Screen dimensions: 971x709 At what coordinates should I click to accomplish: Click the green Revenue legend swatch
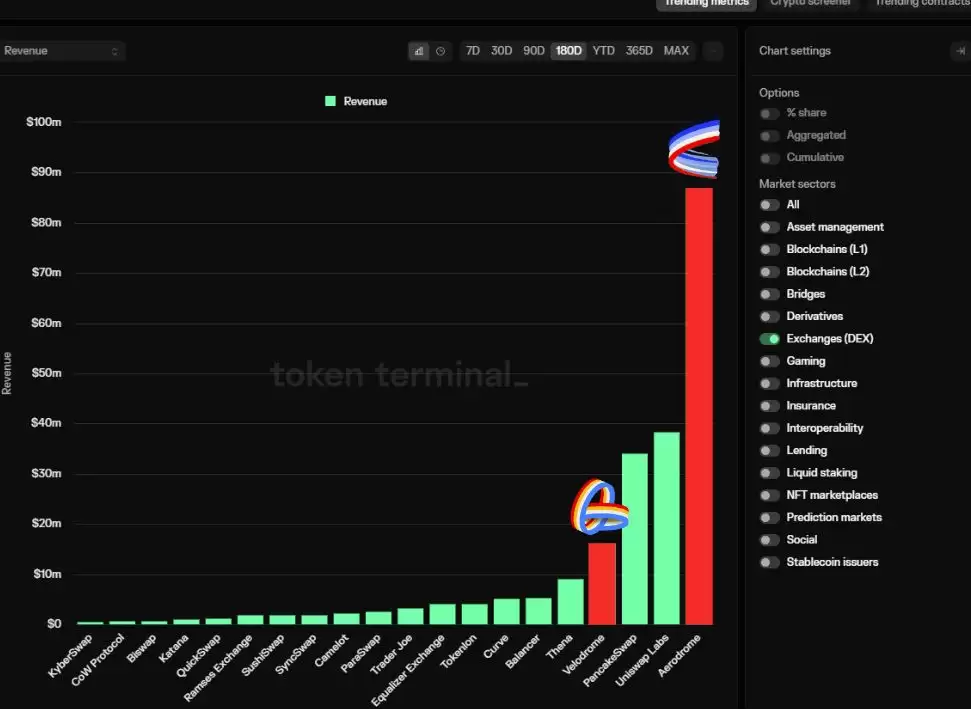[330, 101]
